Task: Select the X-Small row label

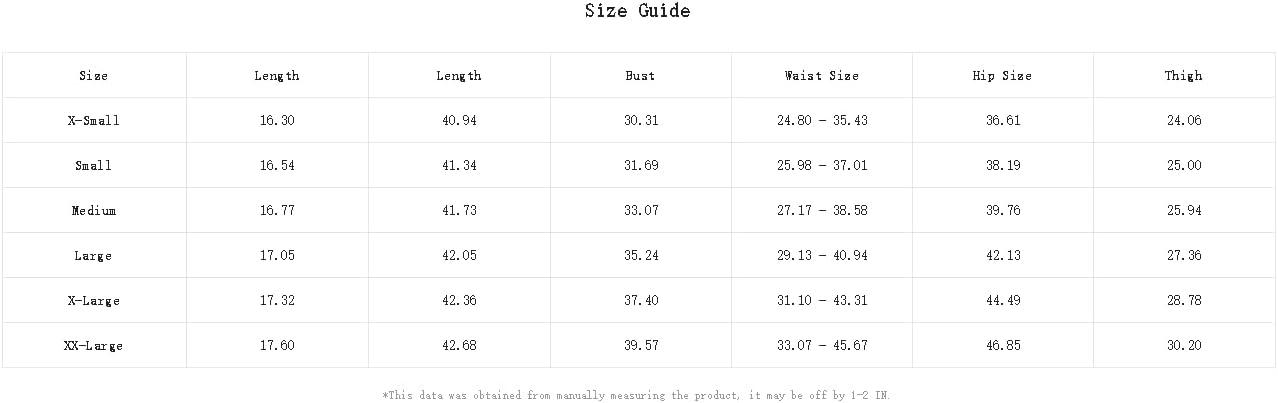Action: [94, 121]
